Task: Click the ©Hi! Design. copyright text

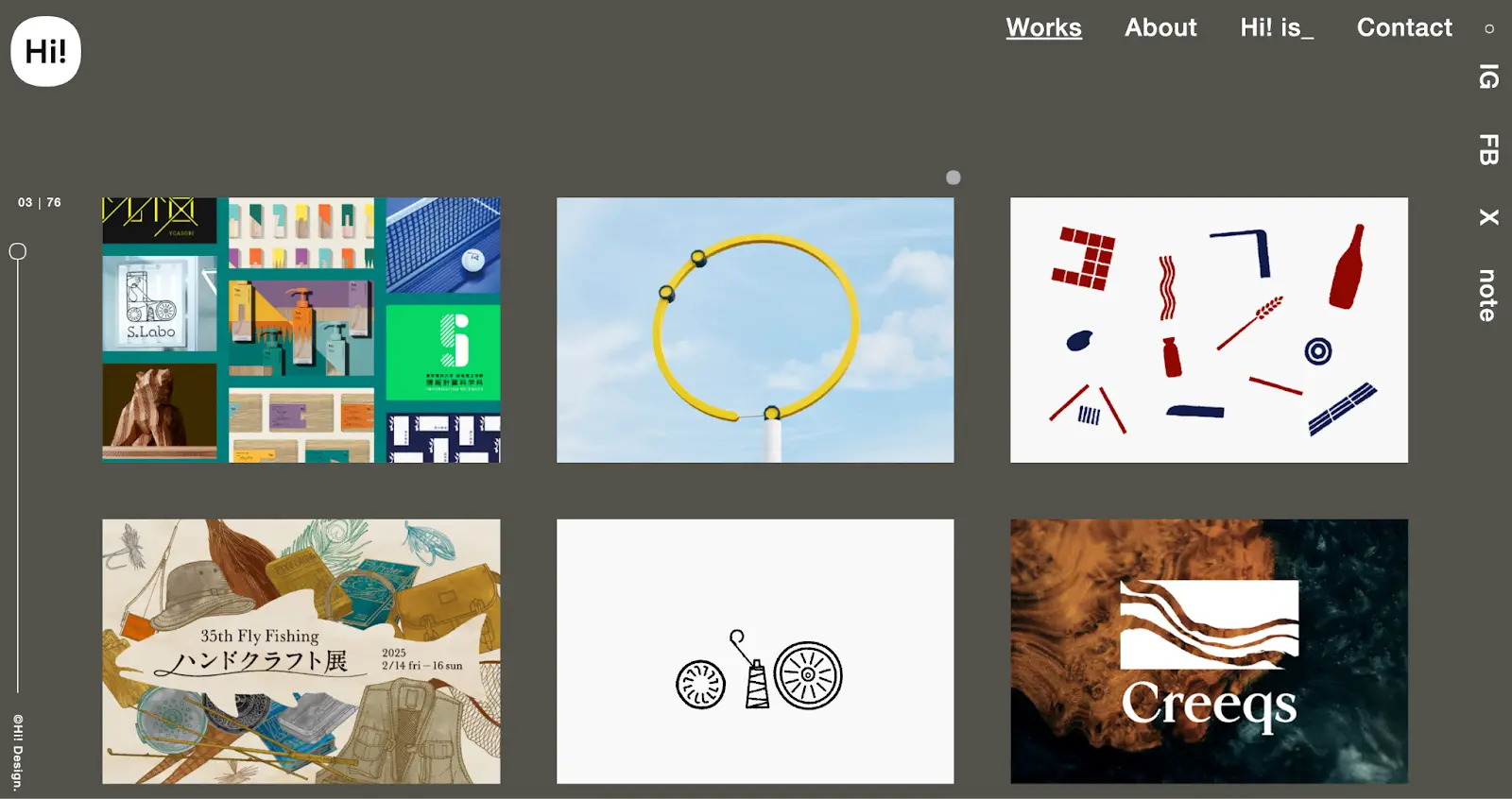Action: [18, 753]
